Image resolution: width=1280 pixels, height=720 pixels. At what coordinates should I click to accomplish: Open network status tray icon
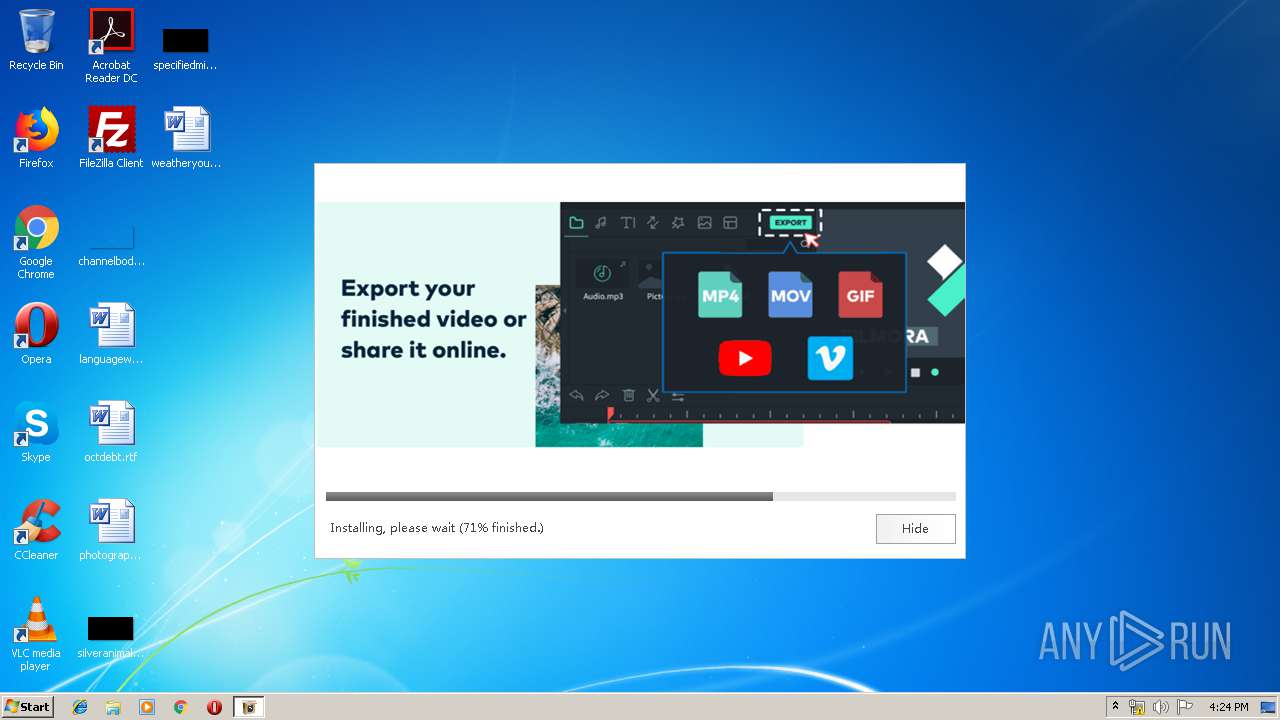click(1137, 707)
